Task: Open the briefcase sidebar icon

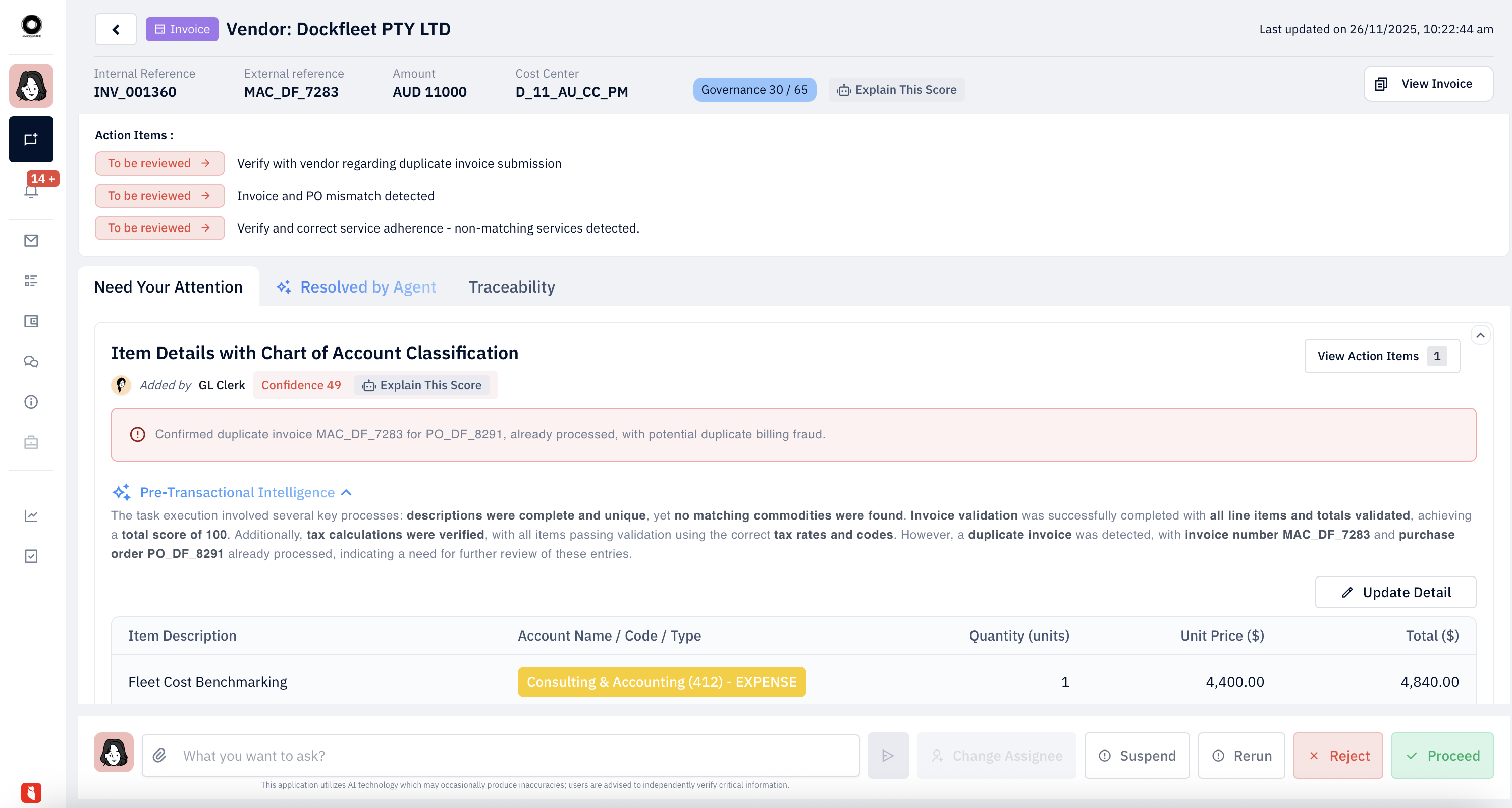Action: click(x=31, y=442)
